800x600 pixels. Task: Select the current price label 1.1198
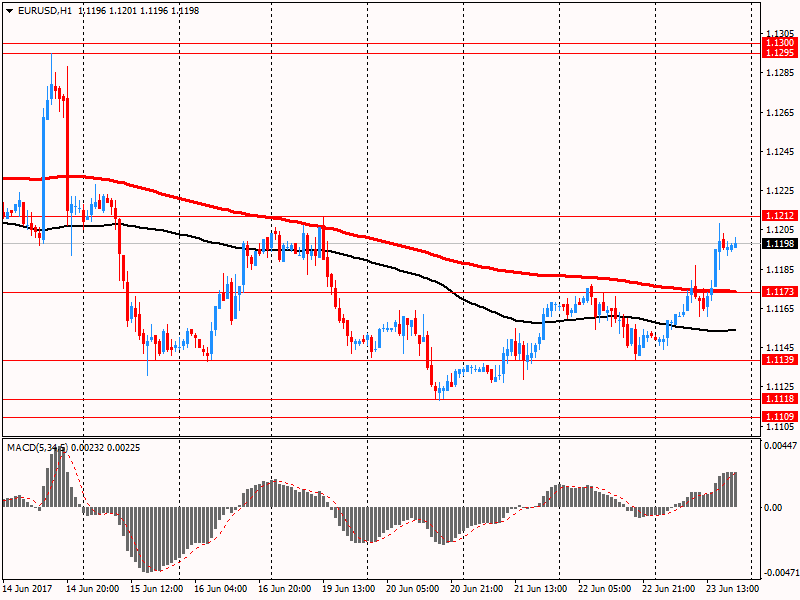tap(780, 244)
